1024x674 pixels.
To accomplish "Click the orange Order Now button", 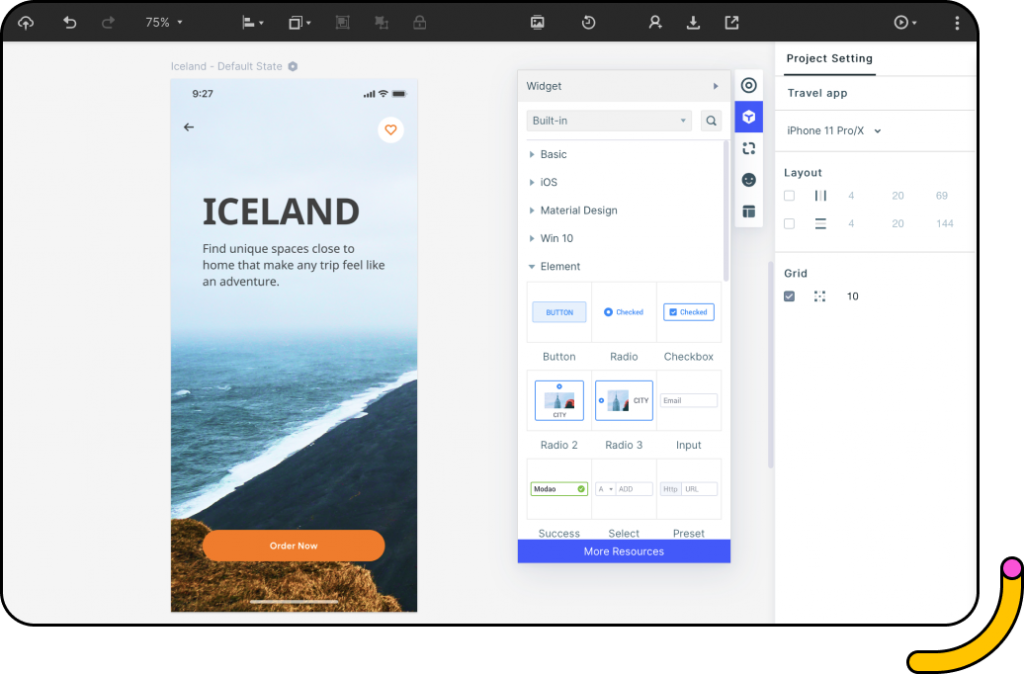I will click(293, 545).
